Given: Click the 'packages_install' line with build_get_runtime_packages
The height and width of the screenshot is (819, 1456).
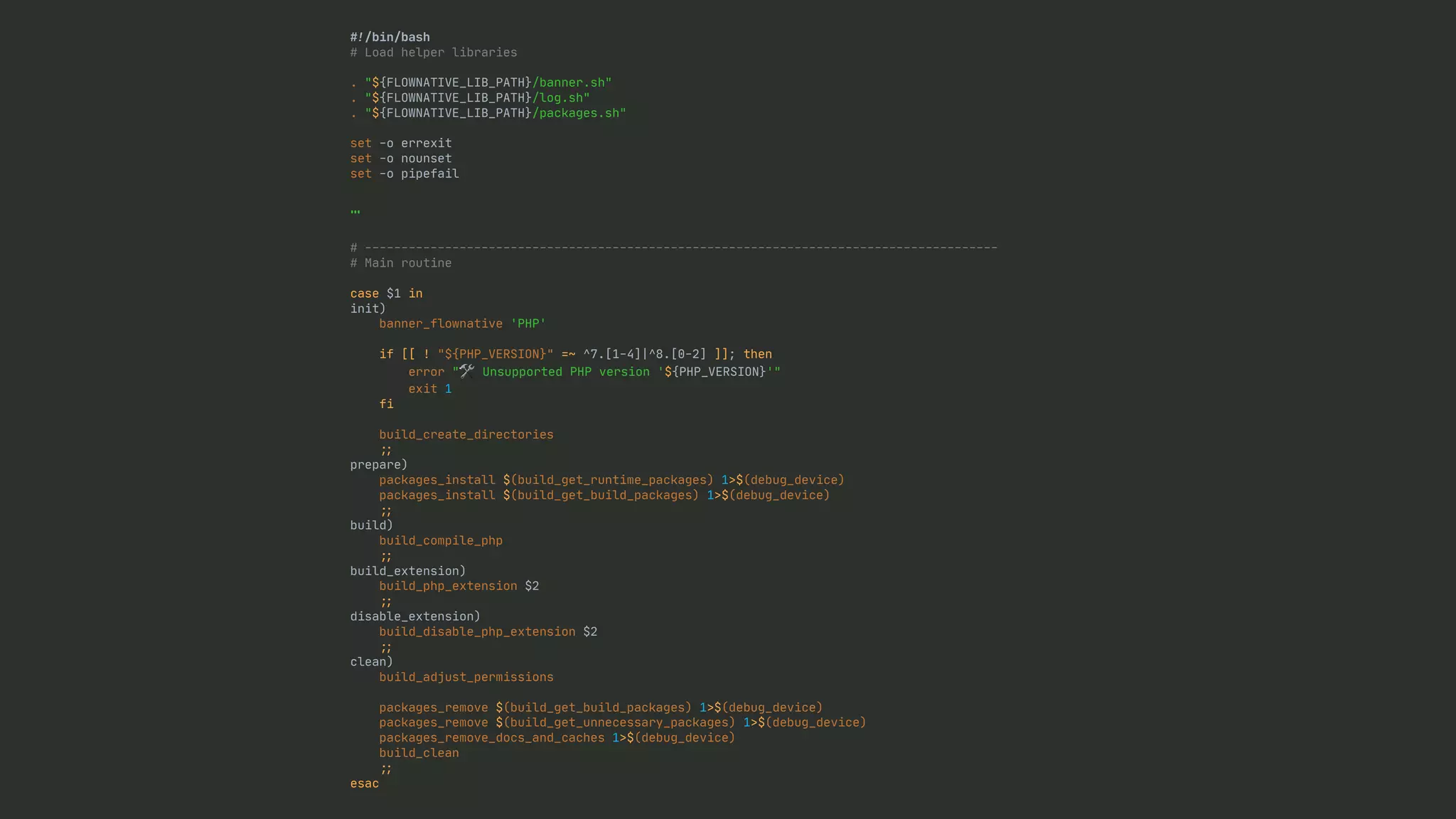Looking at the screenshot, I should coord(611,480).
